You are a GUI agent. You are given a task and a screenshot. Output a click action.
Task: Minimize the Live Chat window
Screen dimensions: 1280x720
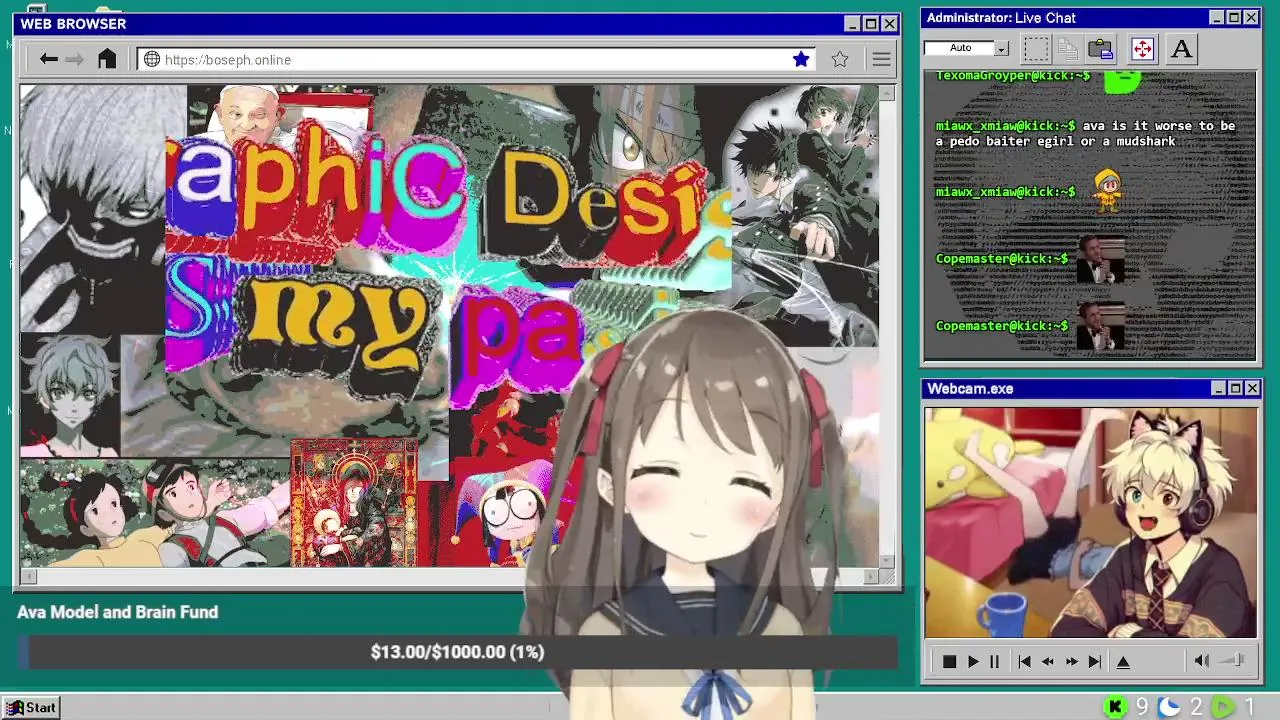[1217, 18]
